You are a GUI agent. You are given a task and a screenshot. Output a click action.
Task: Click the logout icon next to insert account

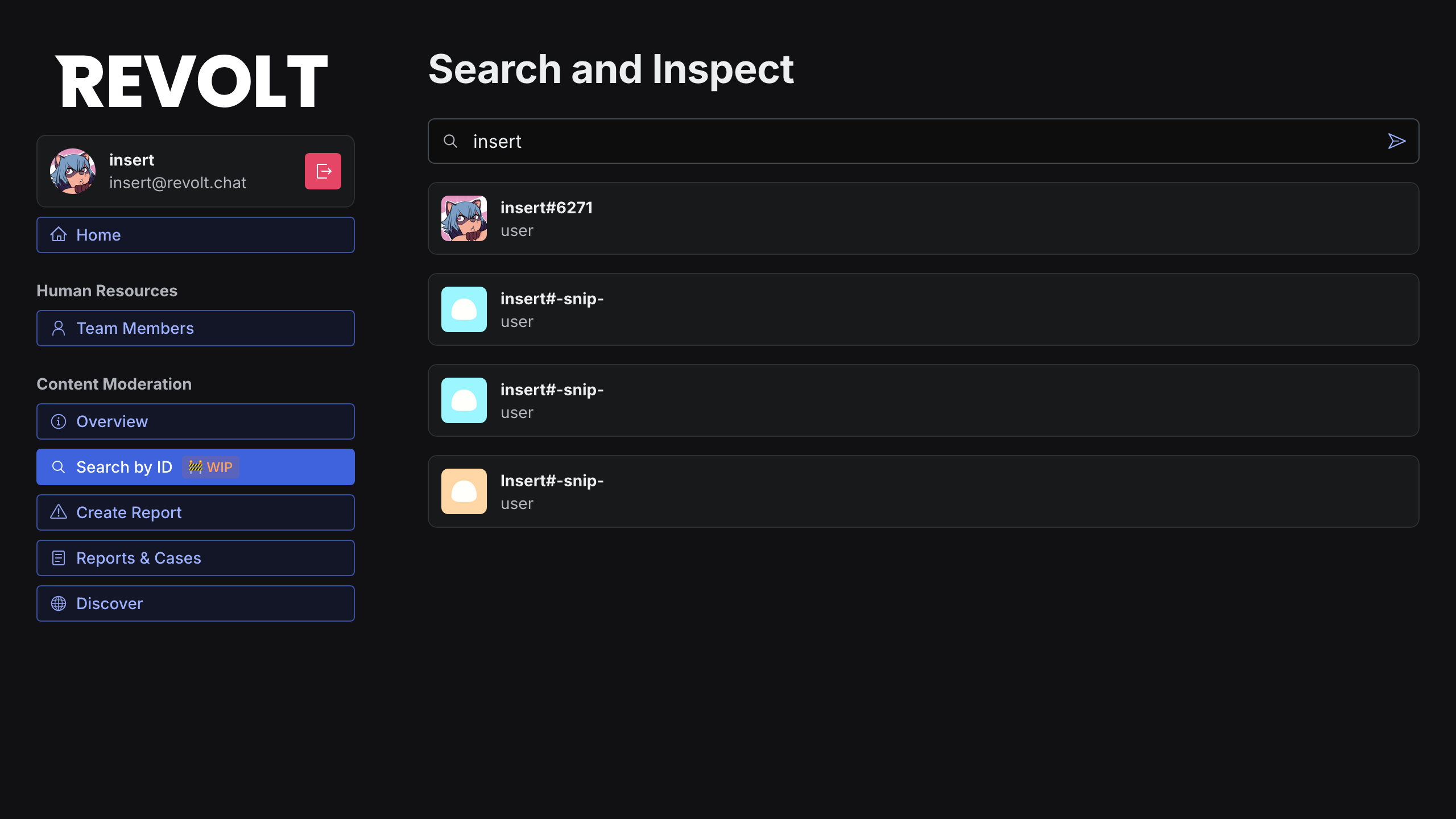point(323,171)
